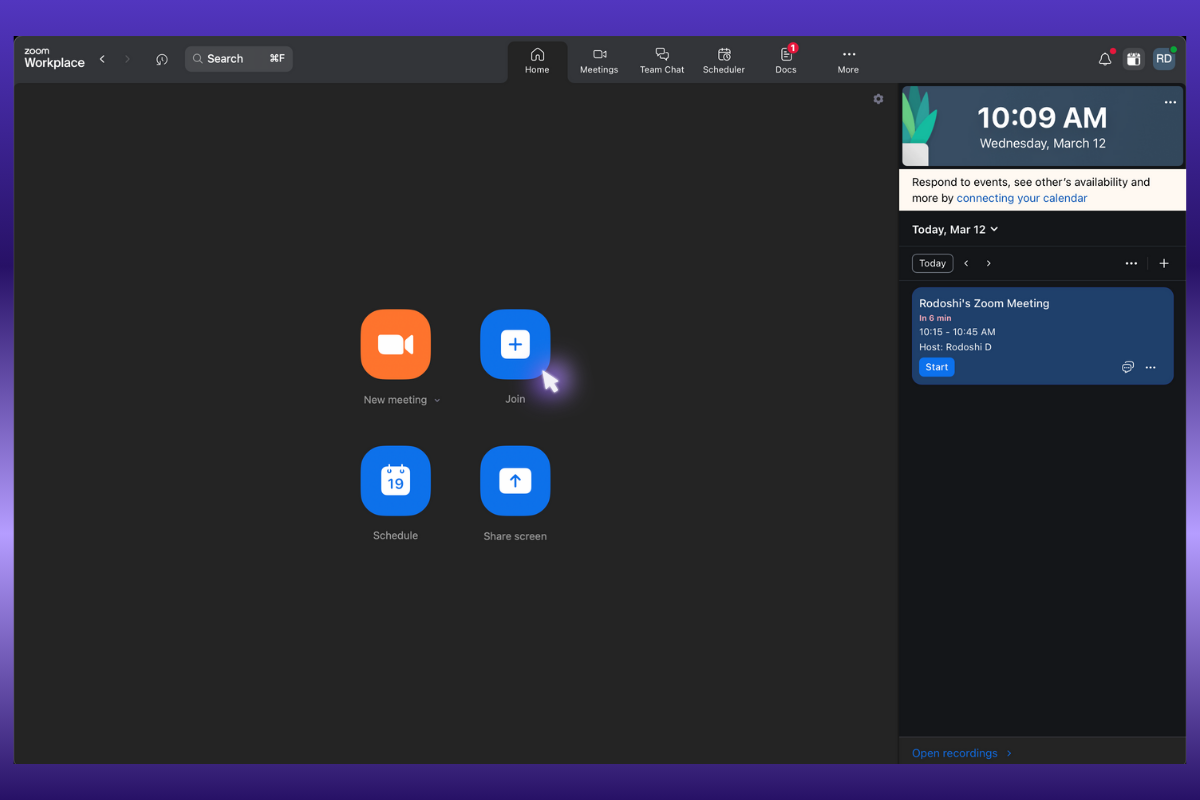
Task: Click the Today button
Action: pos(933,263)
